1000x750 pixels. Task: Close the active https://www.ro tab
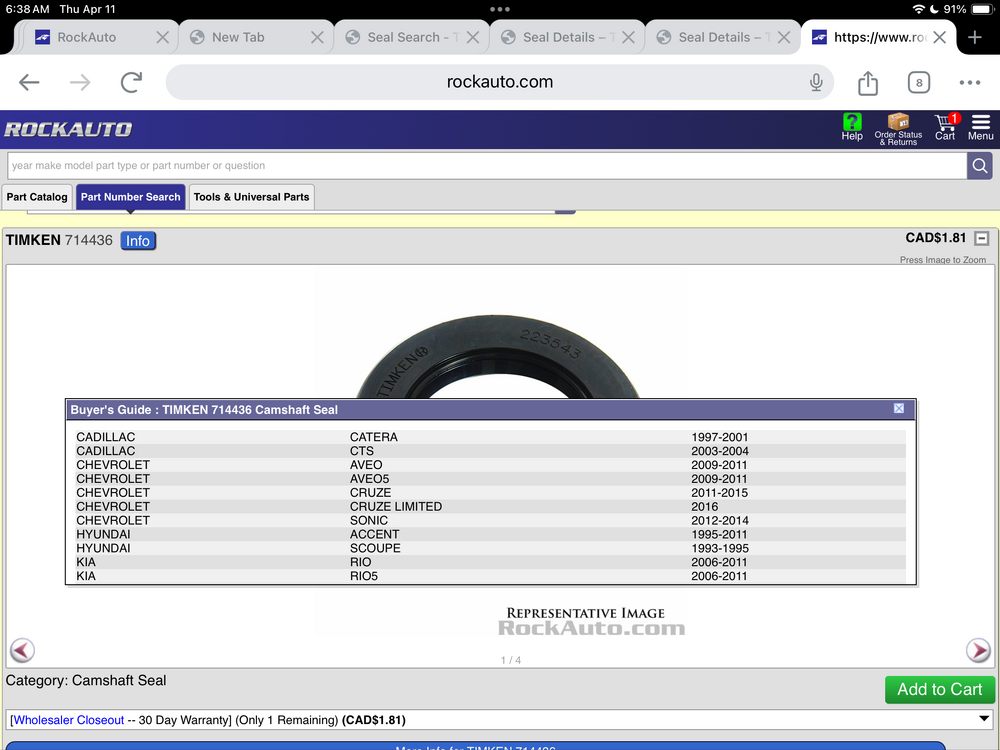click(x=939, y=37)
